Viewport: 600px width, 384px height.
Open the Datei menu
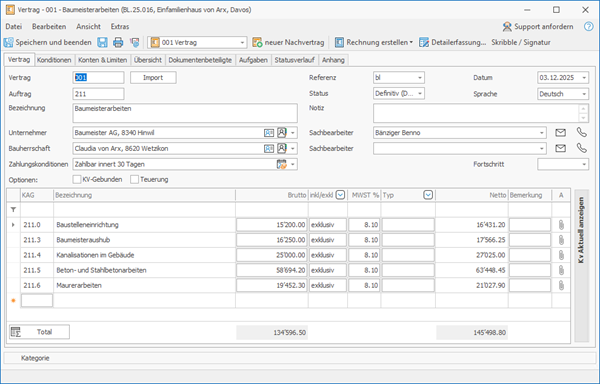click(x=13, y=26)
